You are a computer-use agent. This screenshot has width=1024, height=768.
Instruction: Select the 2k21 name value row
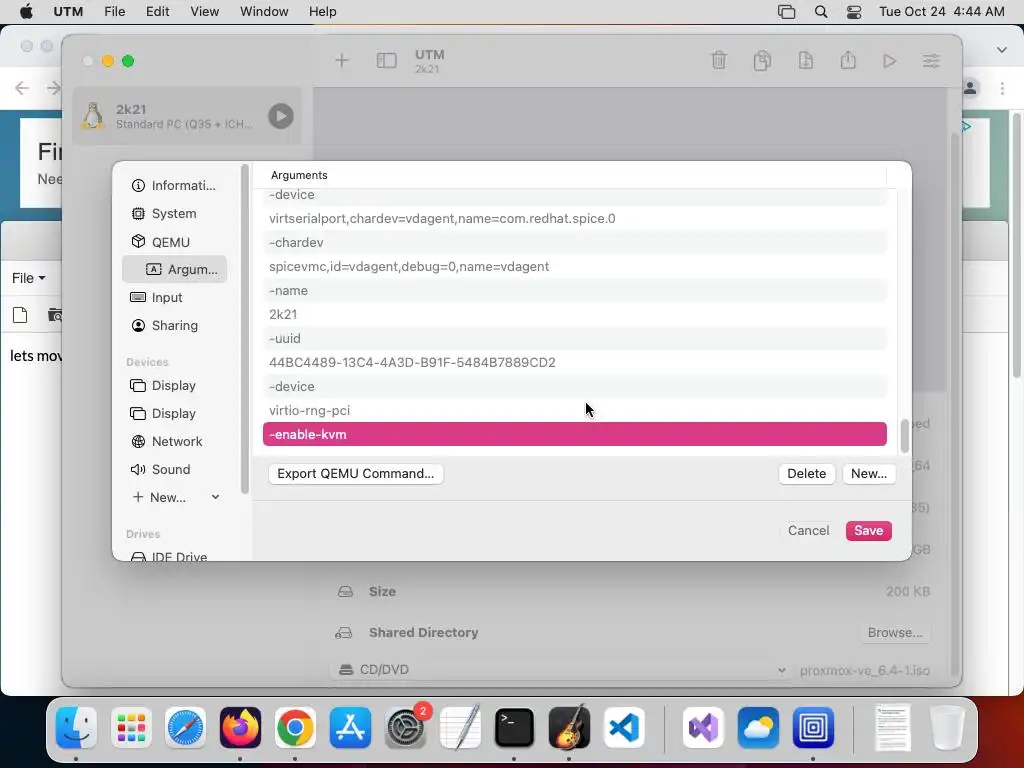pos(575,314)
